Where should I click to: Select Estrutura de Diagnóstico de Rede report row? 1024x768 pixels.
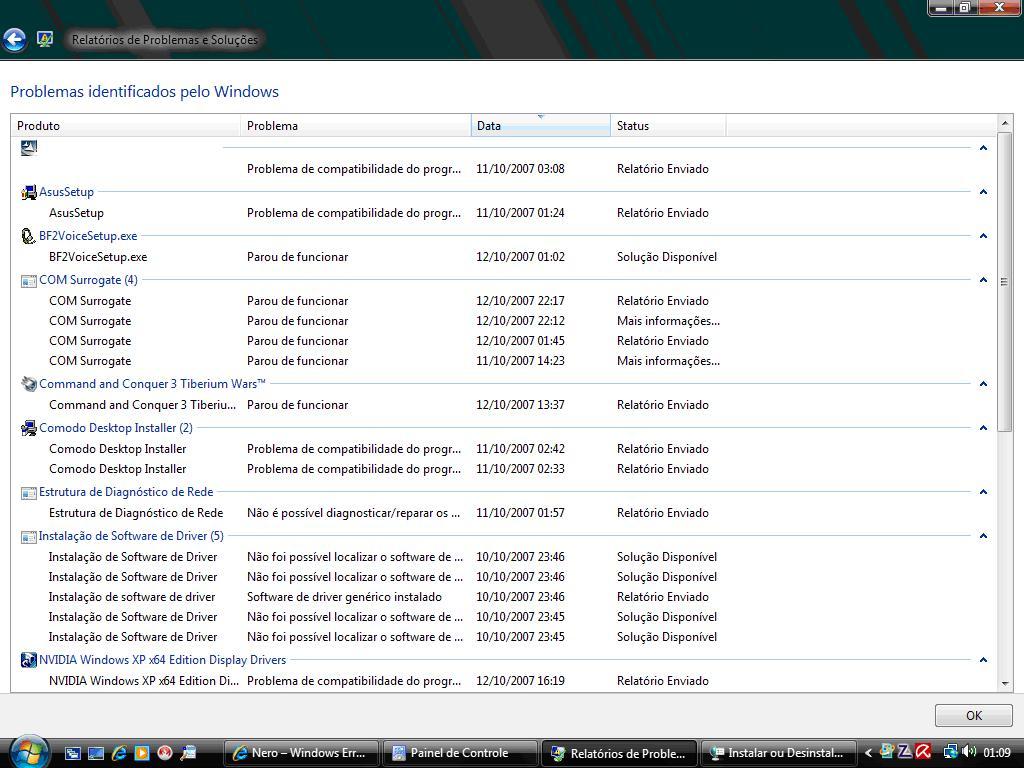[503, 513]
